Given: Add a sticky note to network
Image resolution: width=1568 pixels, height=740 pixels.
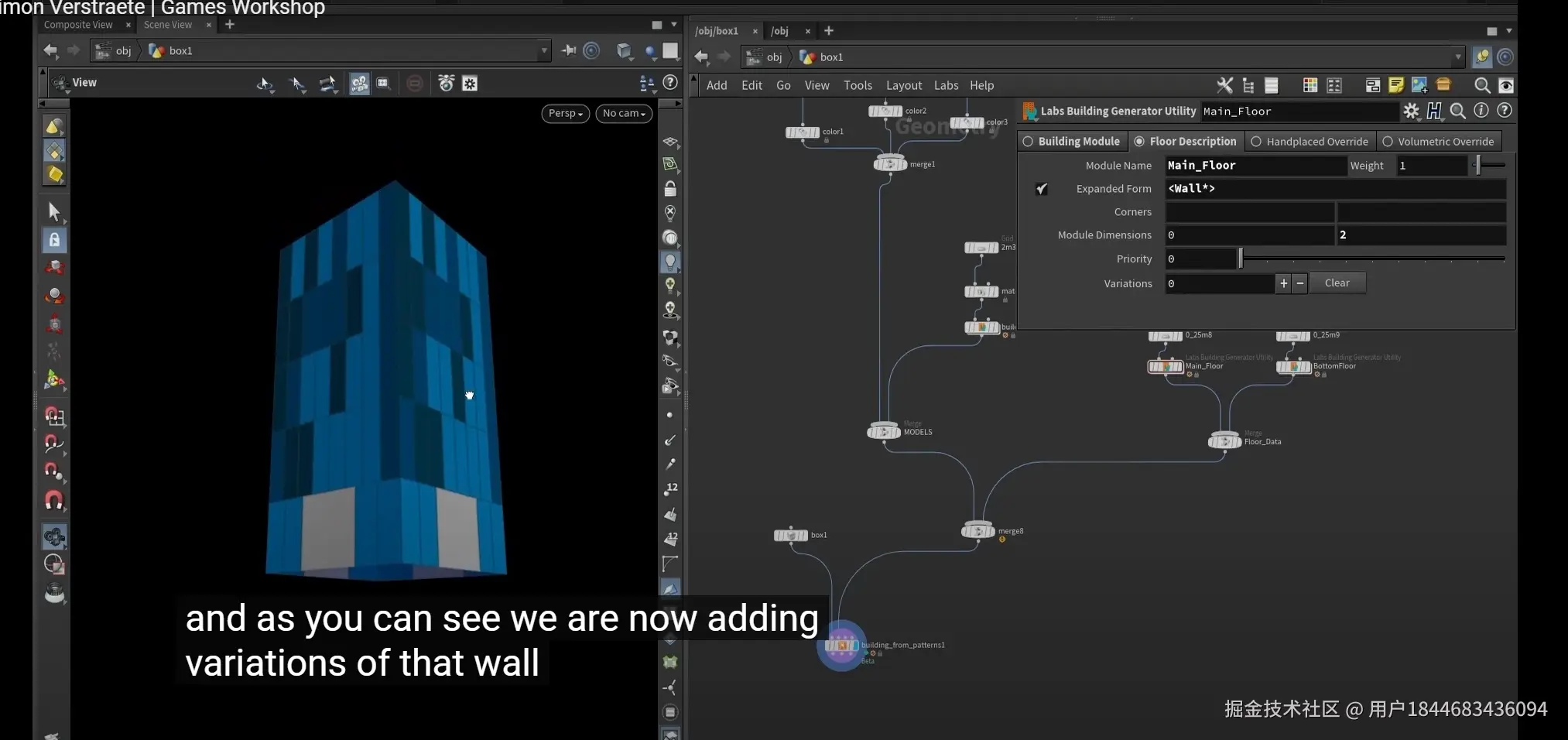Looking at the screenshot, I should click(1395, 85).
